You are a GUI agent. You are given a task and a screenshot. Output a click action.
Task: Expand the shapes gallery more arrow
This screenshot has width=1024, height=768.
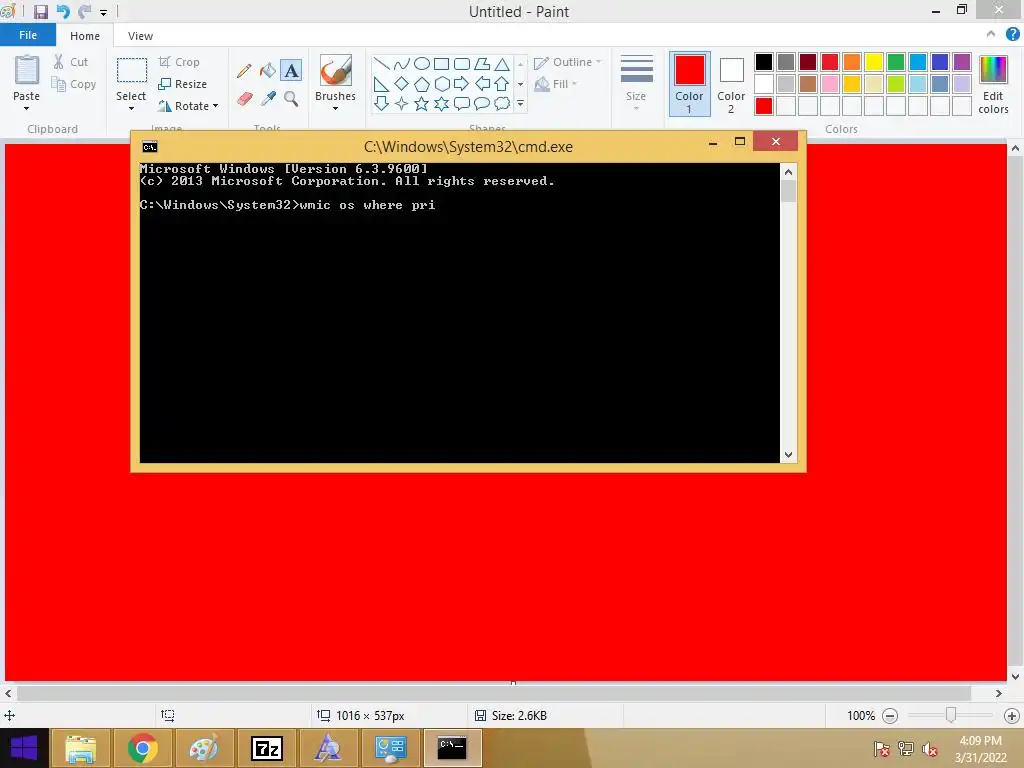(x=520, y=103)
